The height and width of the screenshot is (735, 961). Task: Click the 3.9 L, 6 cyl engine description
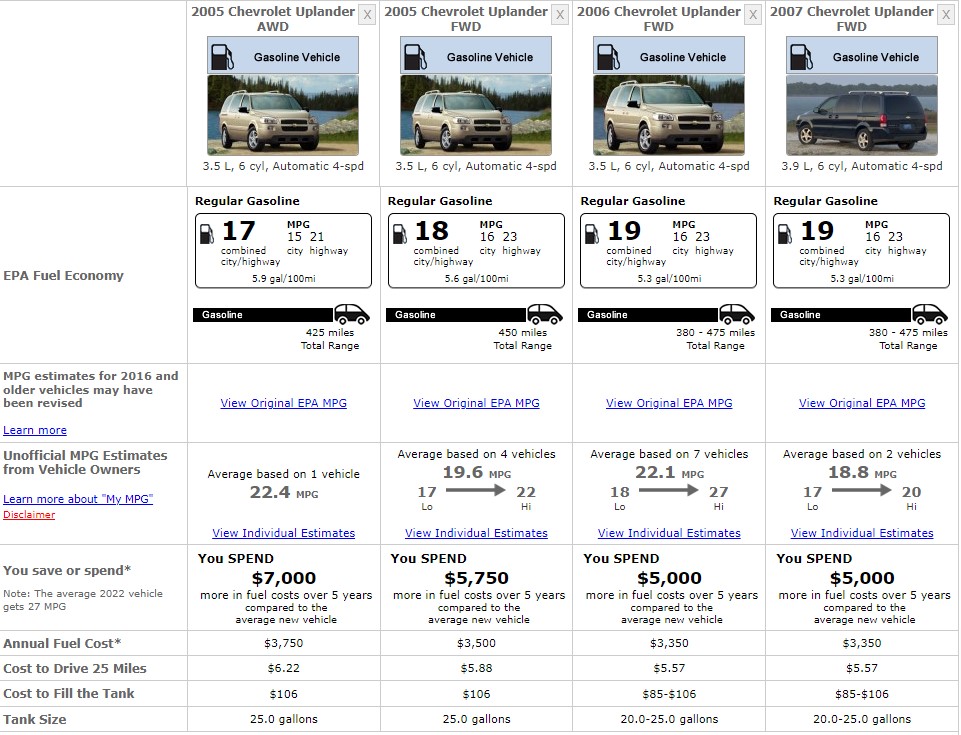(x=862, y=166)
